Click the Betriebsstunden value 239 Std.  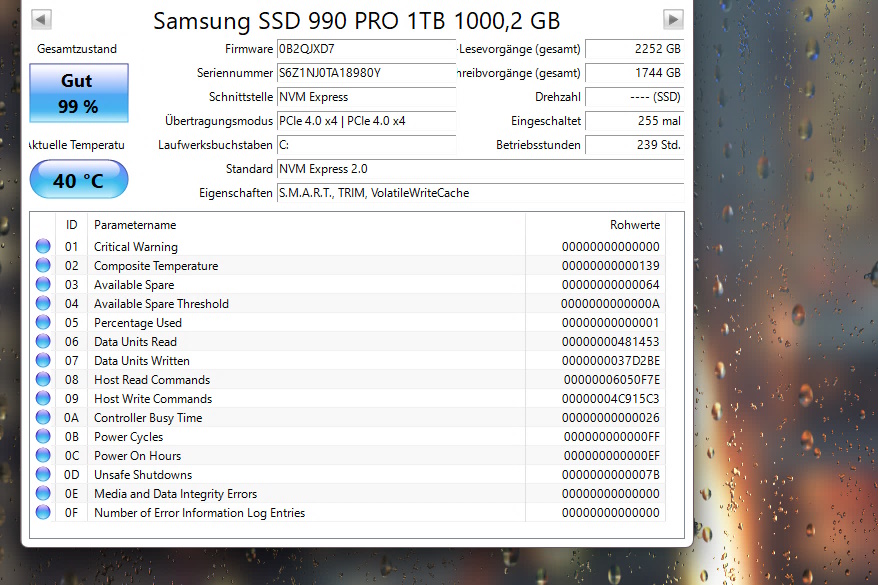point(634,146)
